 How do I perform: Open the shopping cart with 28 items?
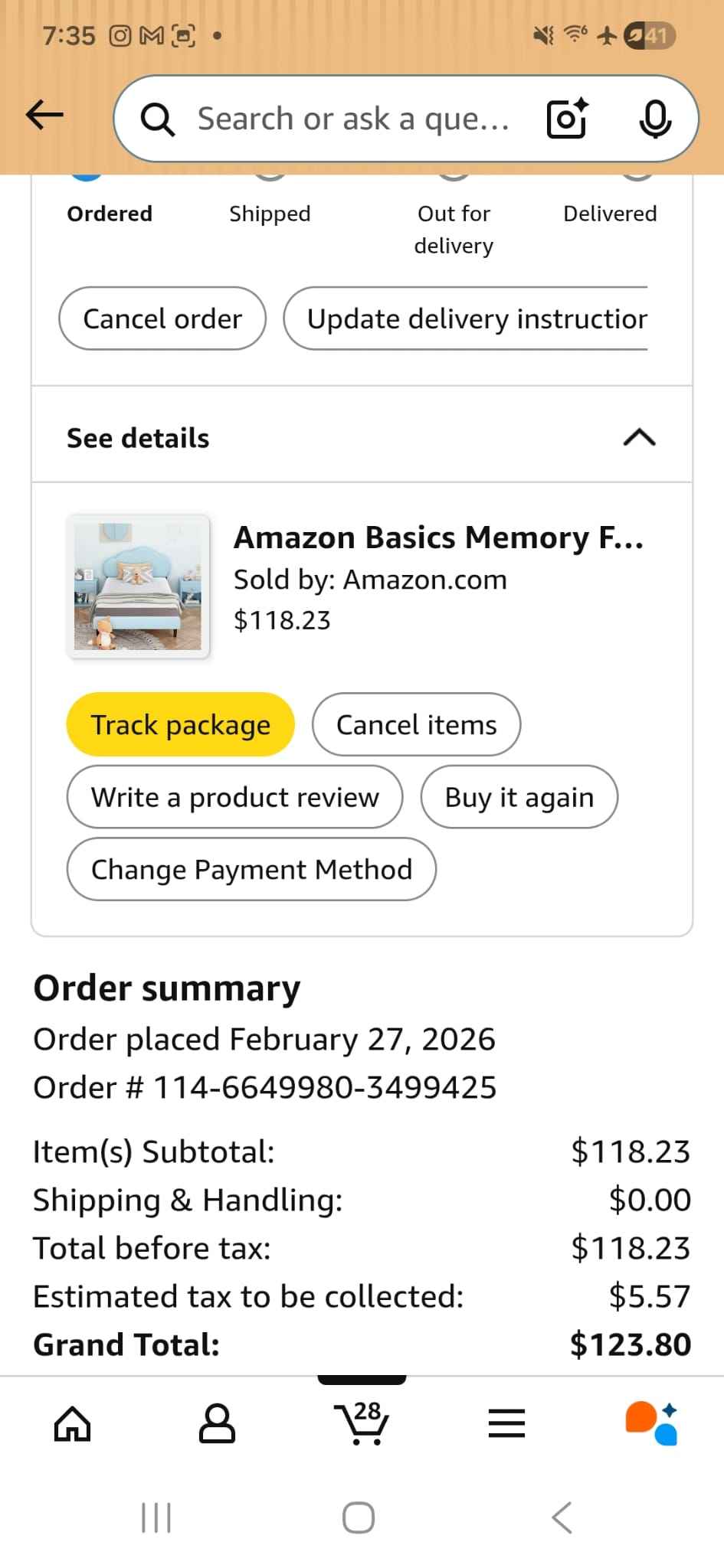pos(362,1423)
